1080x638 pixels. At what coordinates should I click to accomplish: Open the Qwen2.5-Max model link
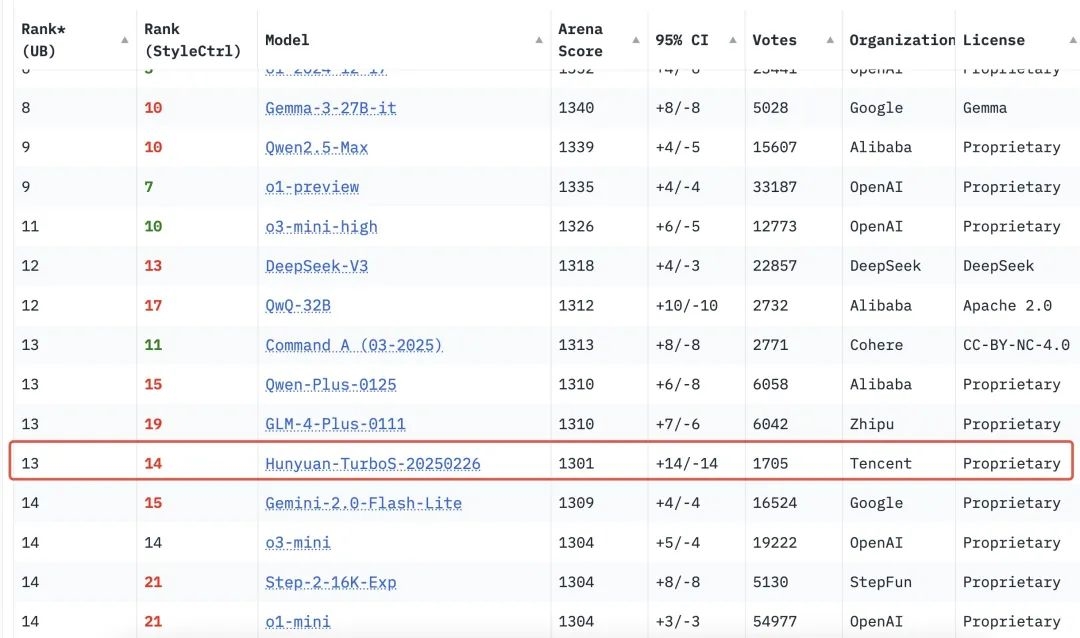pos(317,148)
